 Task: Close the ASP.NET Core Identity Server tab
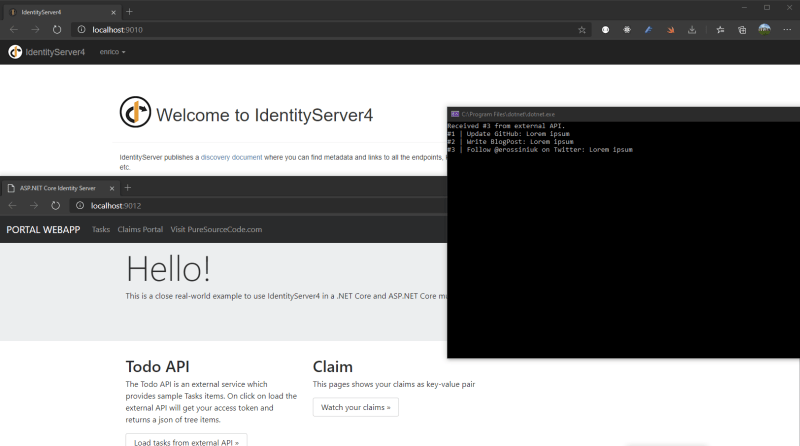pos(112,188)
